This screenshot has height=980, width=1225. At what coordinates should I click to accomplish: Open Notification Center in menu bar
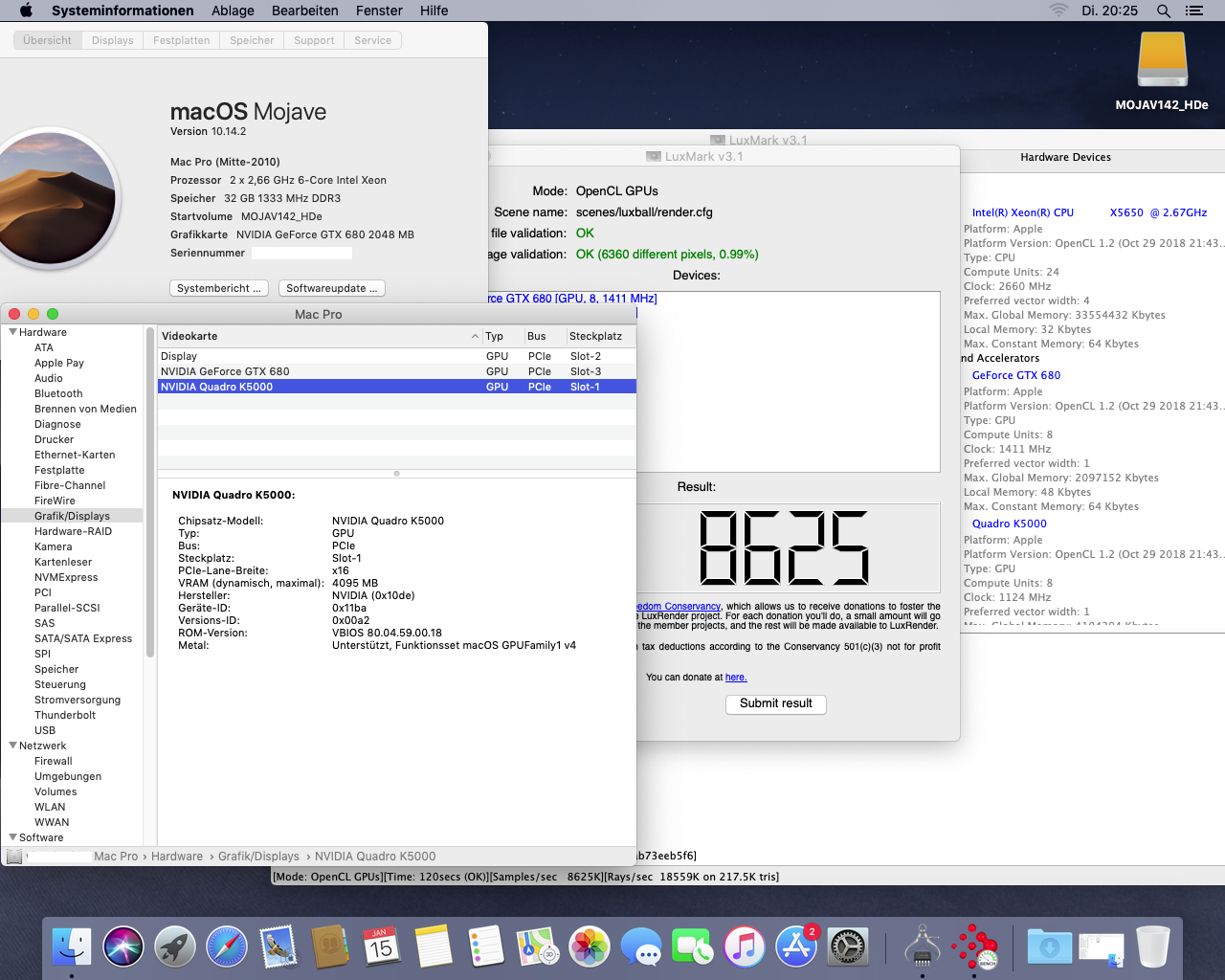click(x=1194, y=11)
